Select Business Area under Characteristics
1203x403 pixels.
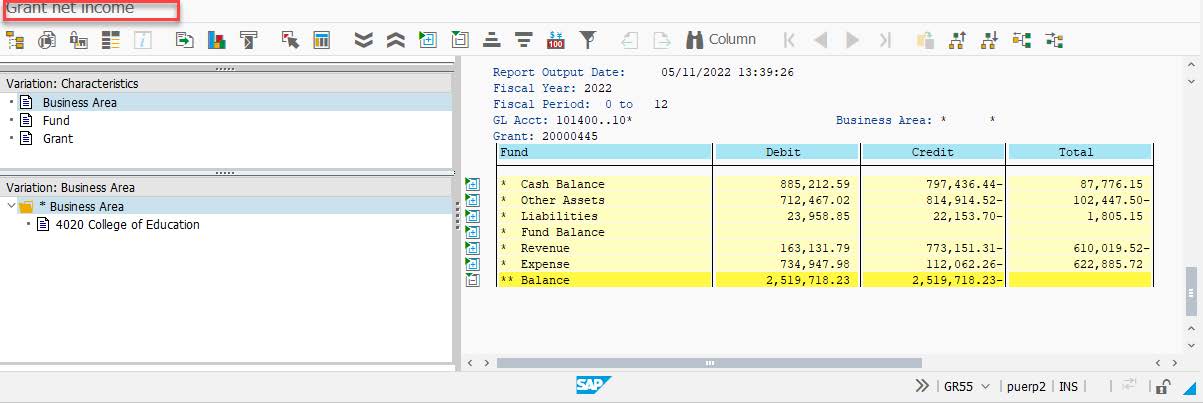(79, 102)
